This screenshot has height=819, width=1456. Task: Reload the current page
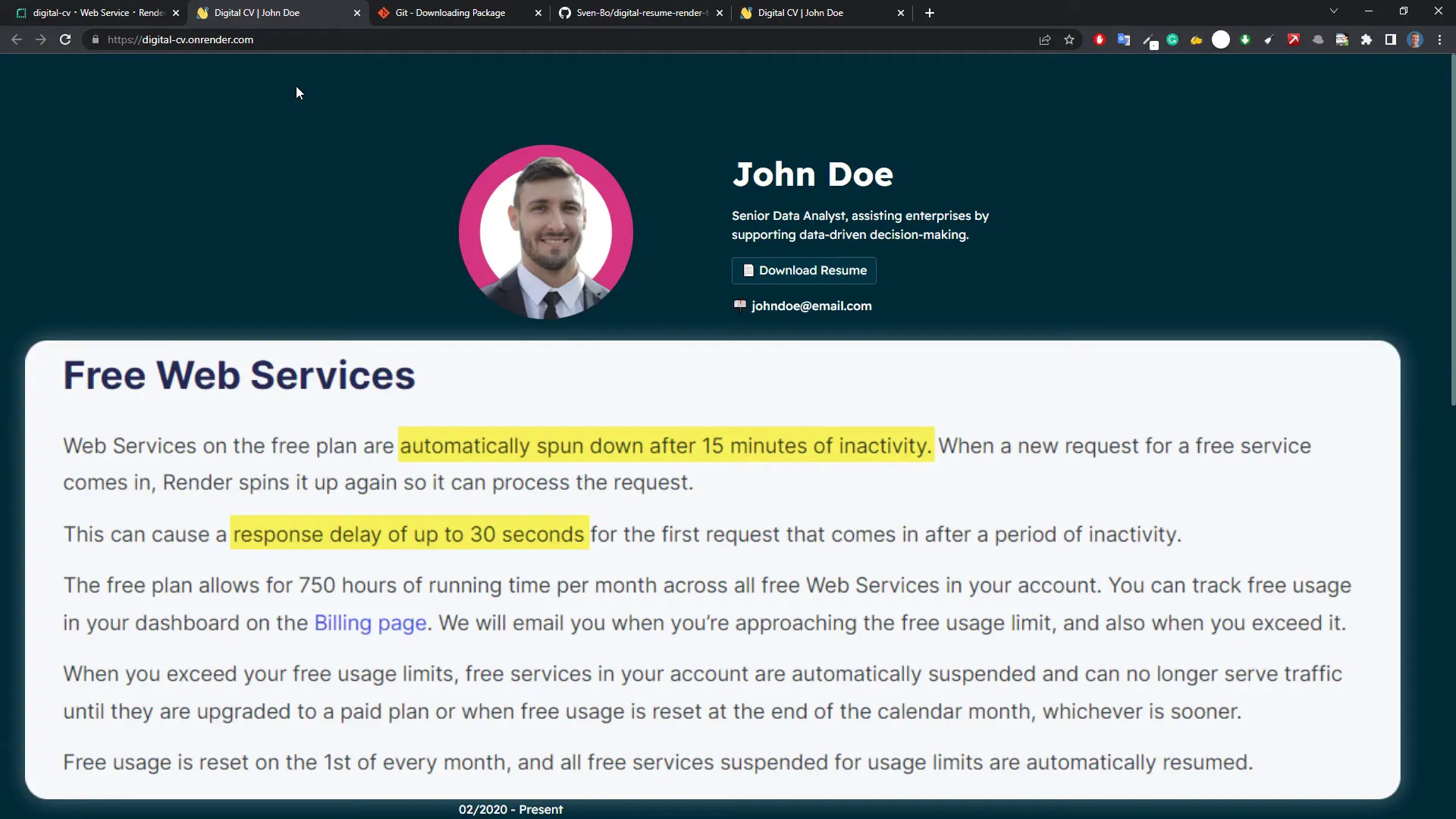tap(65, 40)
